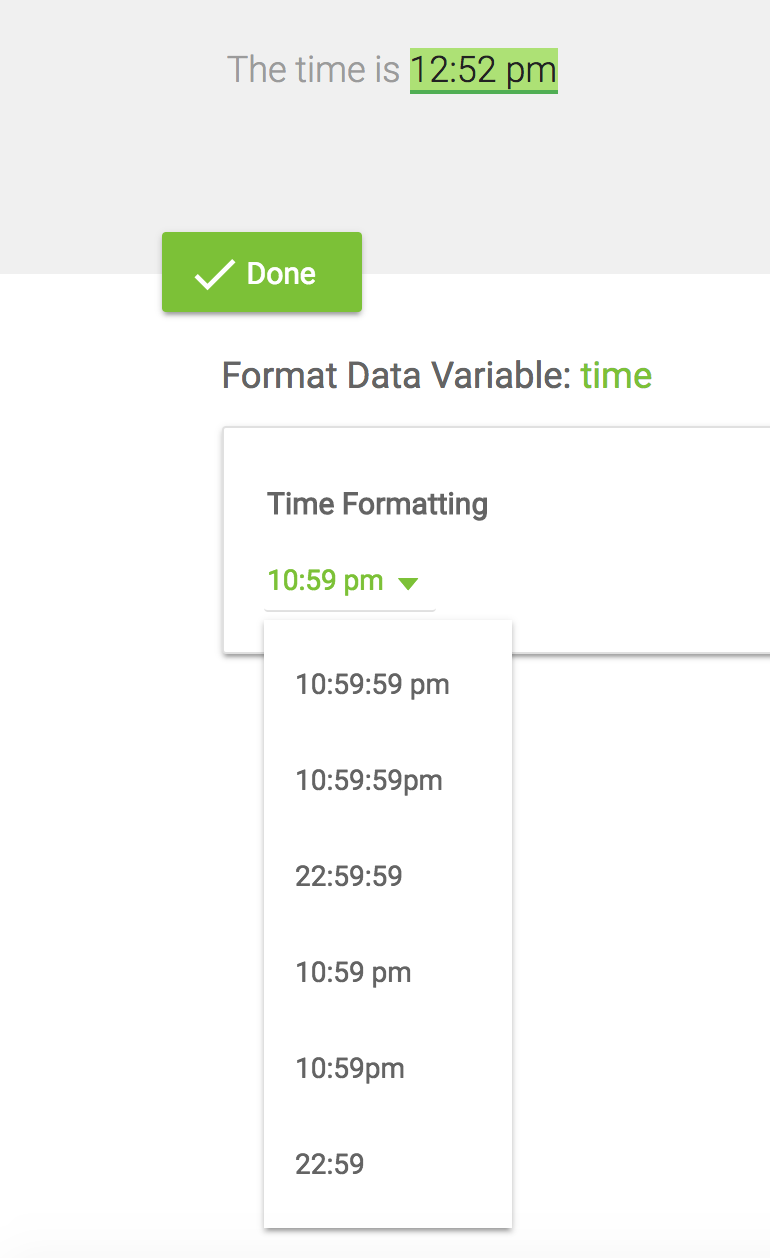Choose the 10:59pm compact format option
Image resolution: width=770 pixels, height=1258 pixels.
(x=349, y=1069)
